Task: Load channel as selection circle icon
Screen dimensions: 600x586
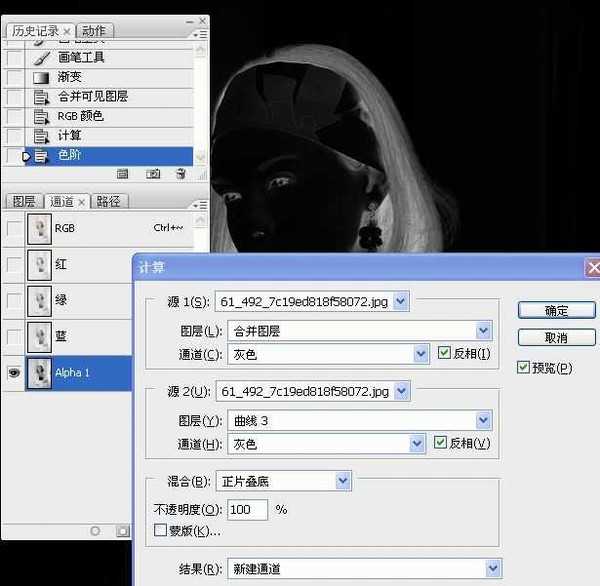Action: click(96, 530)
